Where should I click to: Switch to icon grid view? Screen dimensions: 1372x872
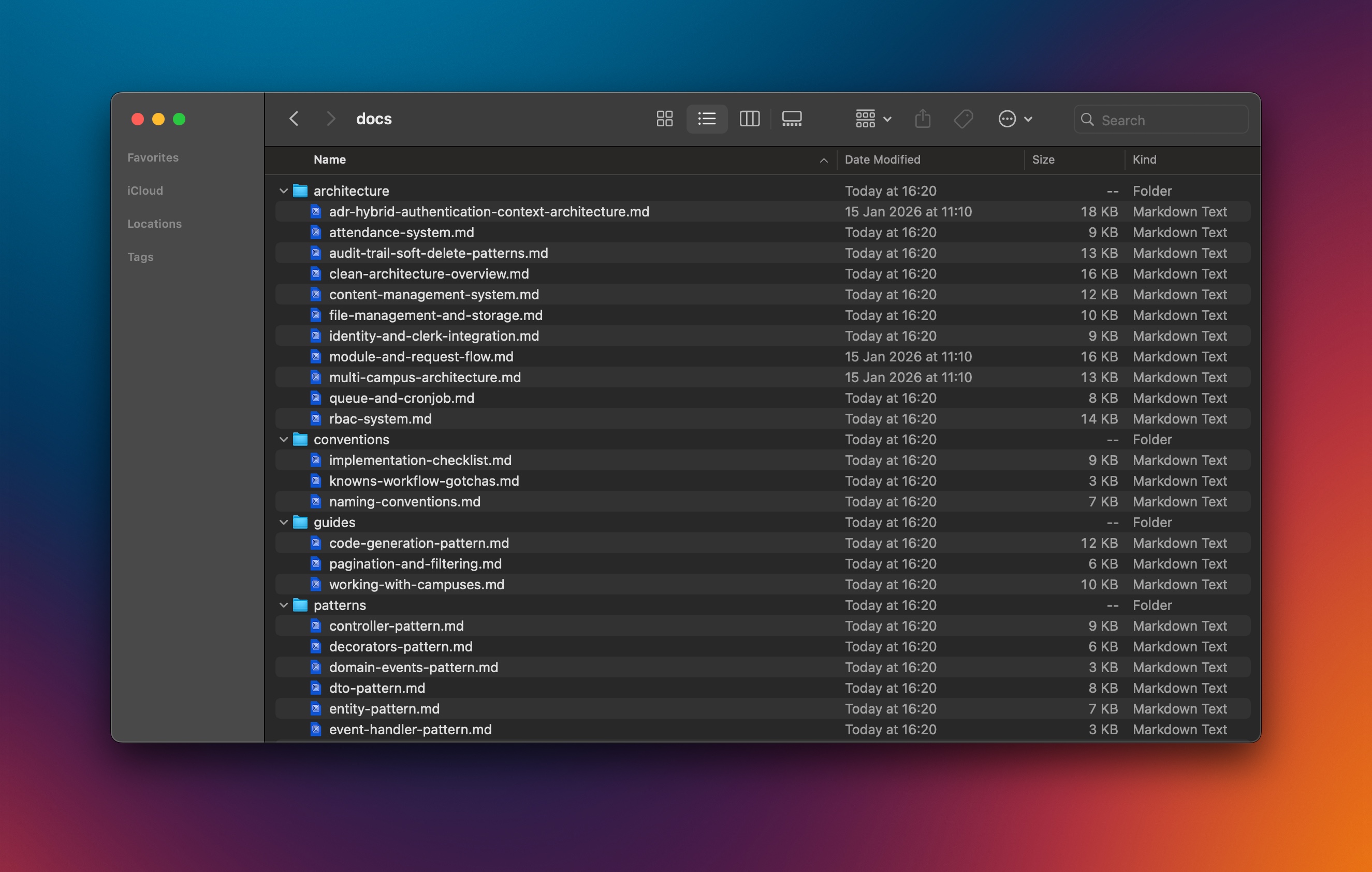664,119
